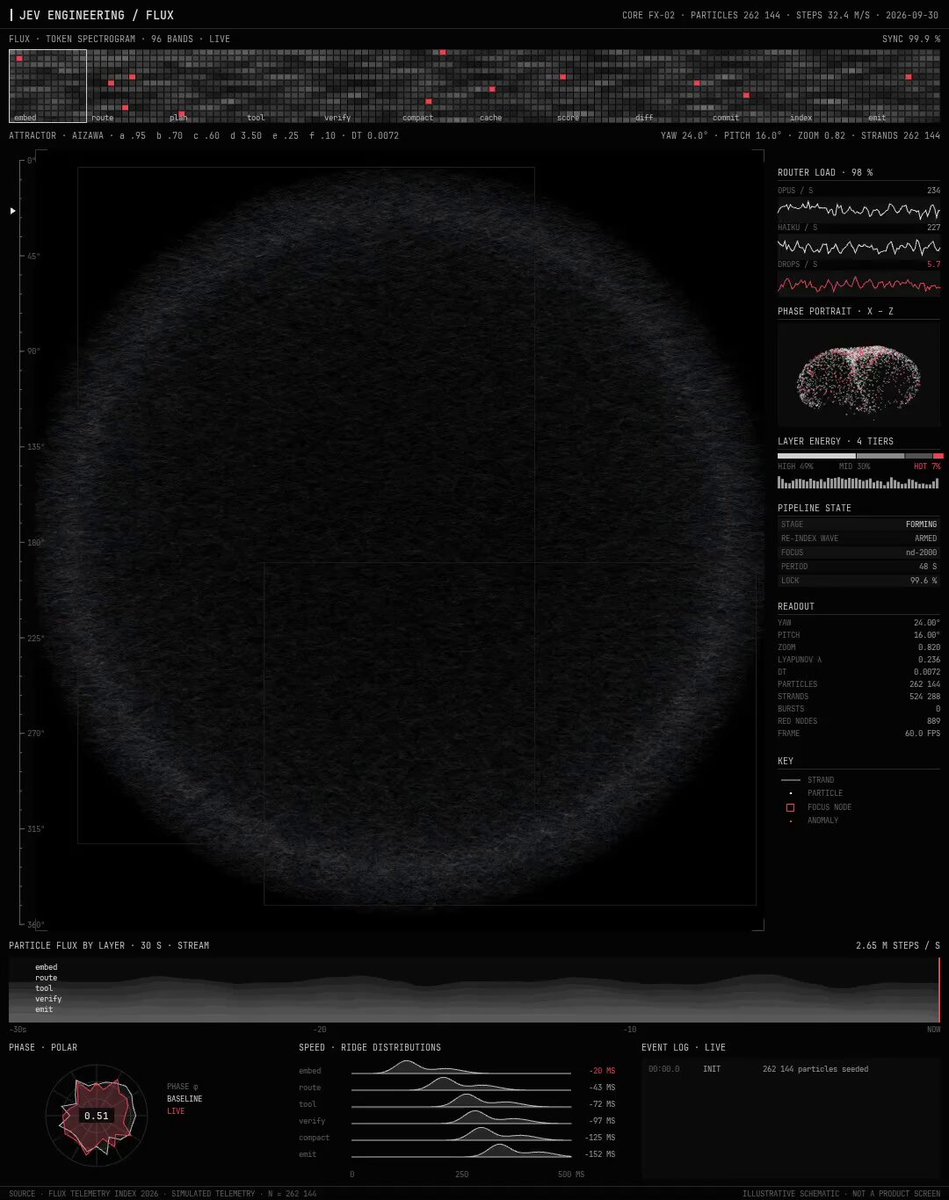Click the BASELINE legend label beside the polar chart
The image size is (949, 1200).
coord(184,1099)
